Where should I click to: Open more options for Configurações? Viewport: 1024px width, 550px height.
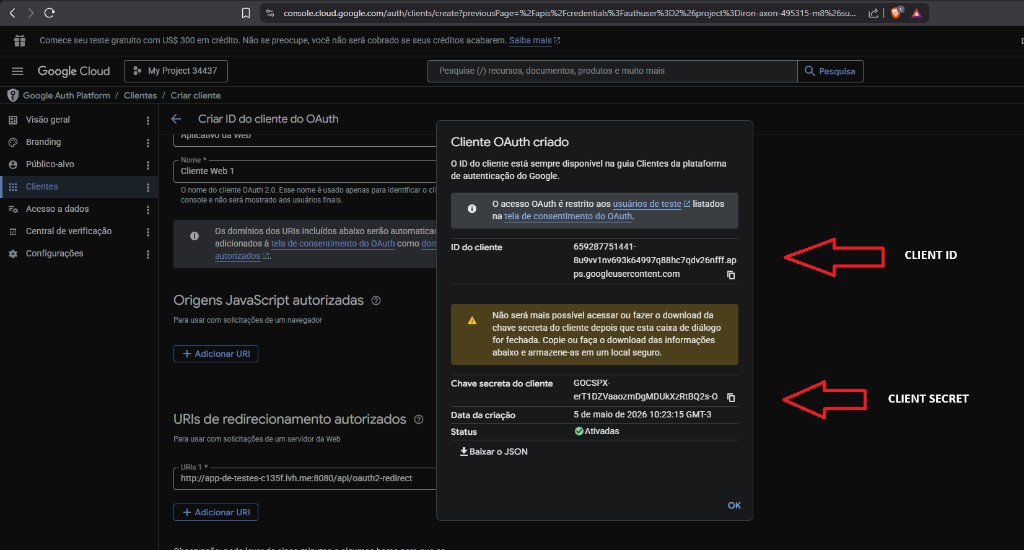[x=148, y=253]
